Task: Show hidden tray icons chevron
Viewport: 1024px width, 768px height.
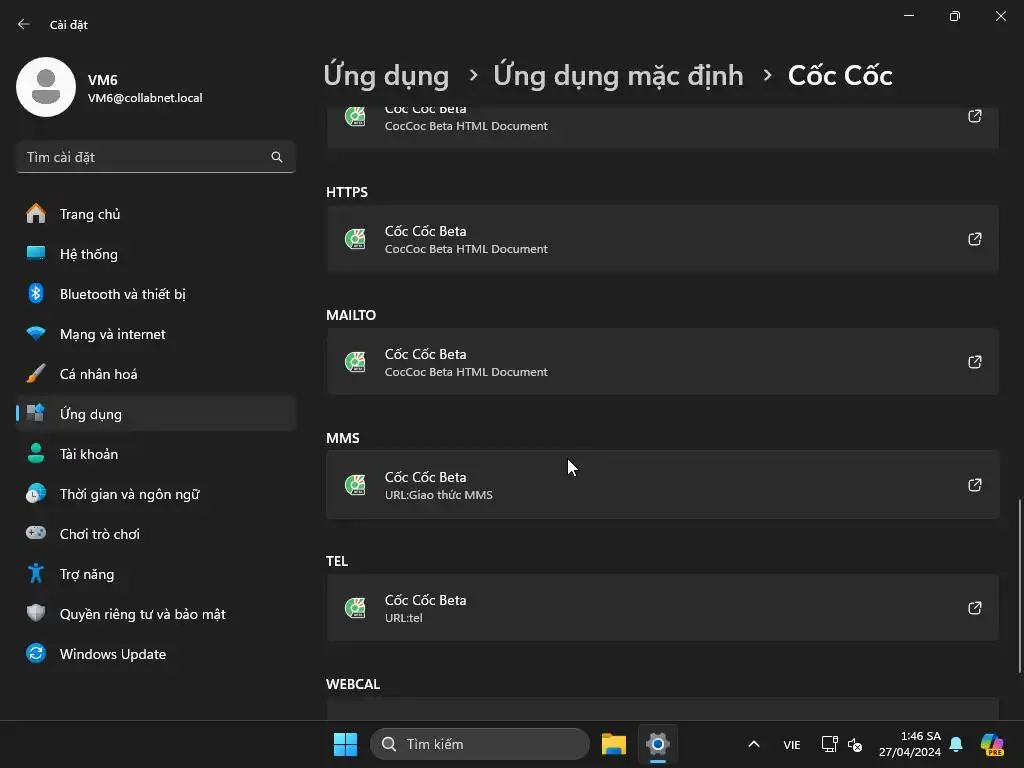Action: coord(754,744)
